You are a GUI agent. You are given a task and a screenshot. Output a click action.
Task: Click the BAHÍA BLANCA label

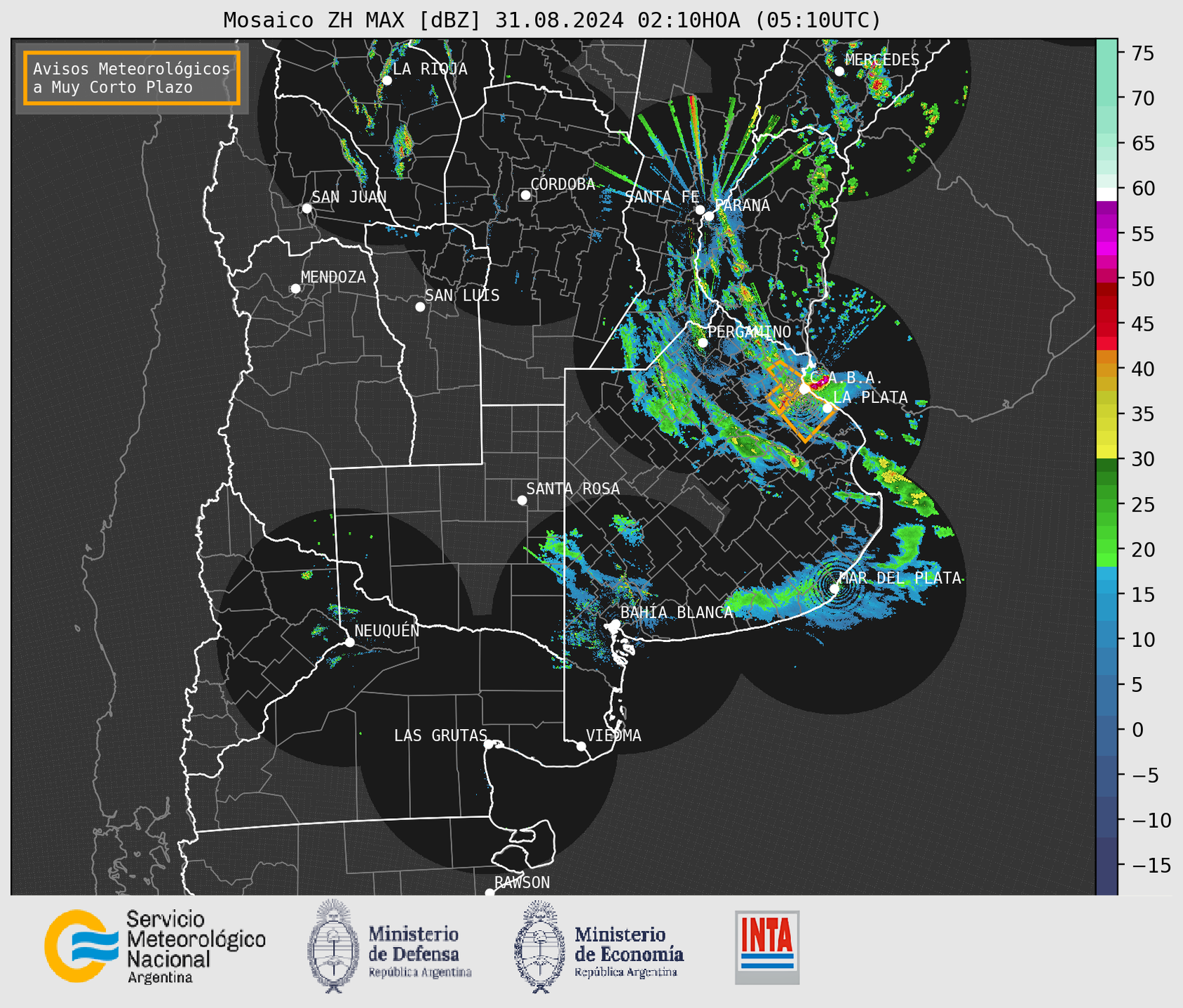[677, 613]
